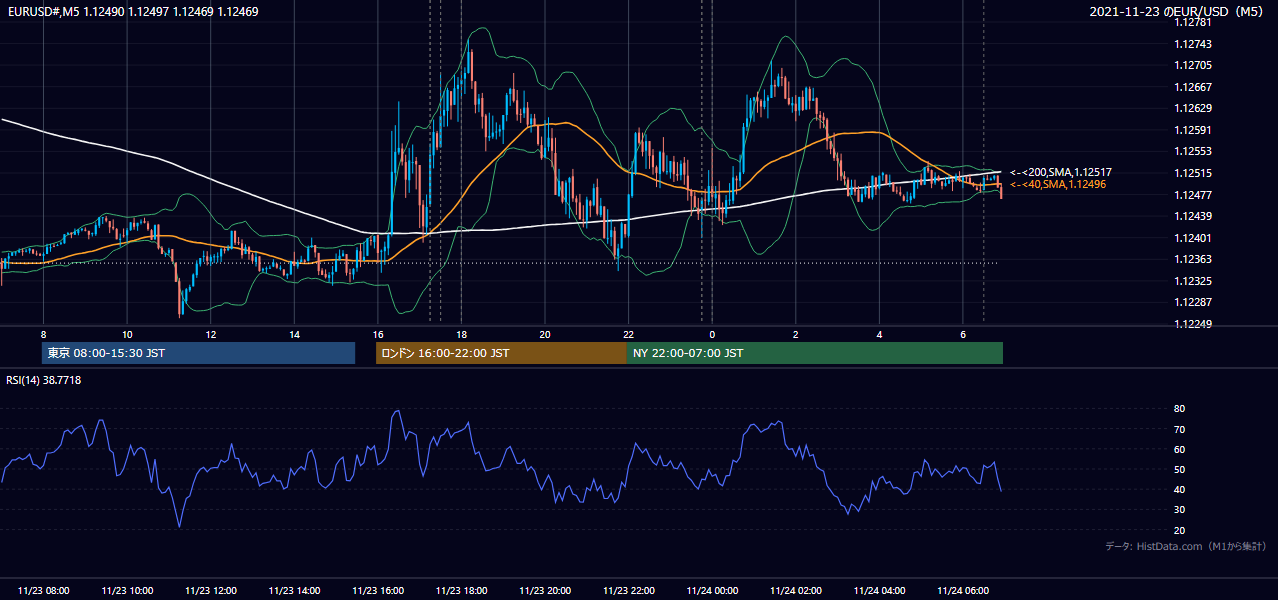Click price axis value 1.12743

point(1192,44)
